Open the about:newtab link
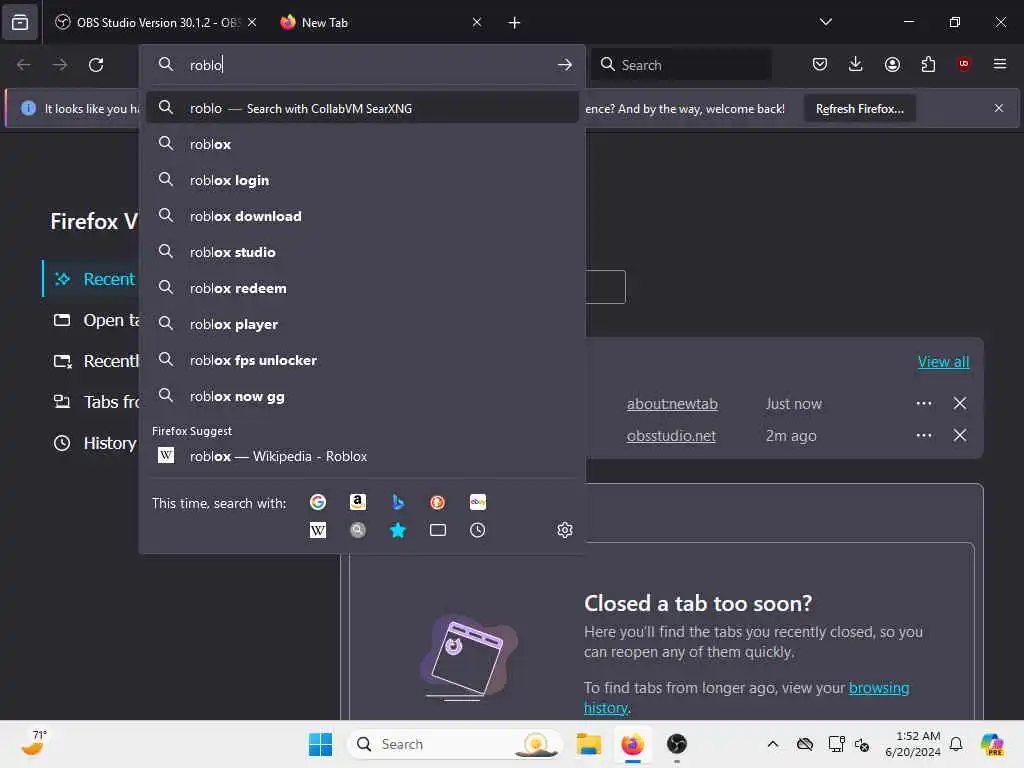1024x768 pixels. [x=672, y=404]
